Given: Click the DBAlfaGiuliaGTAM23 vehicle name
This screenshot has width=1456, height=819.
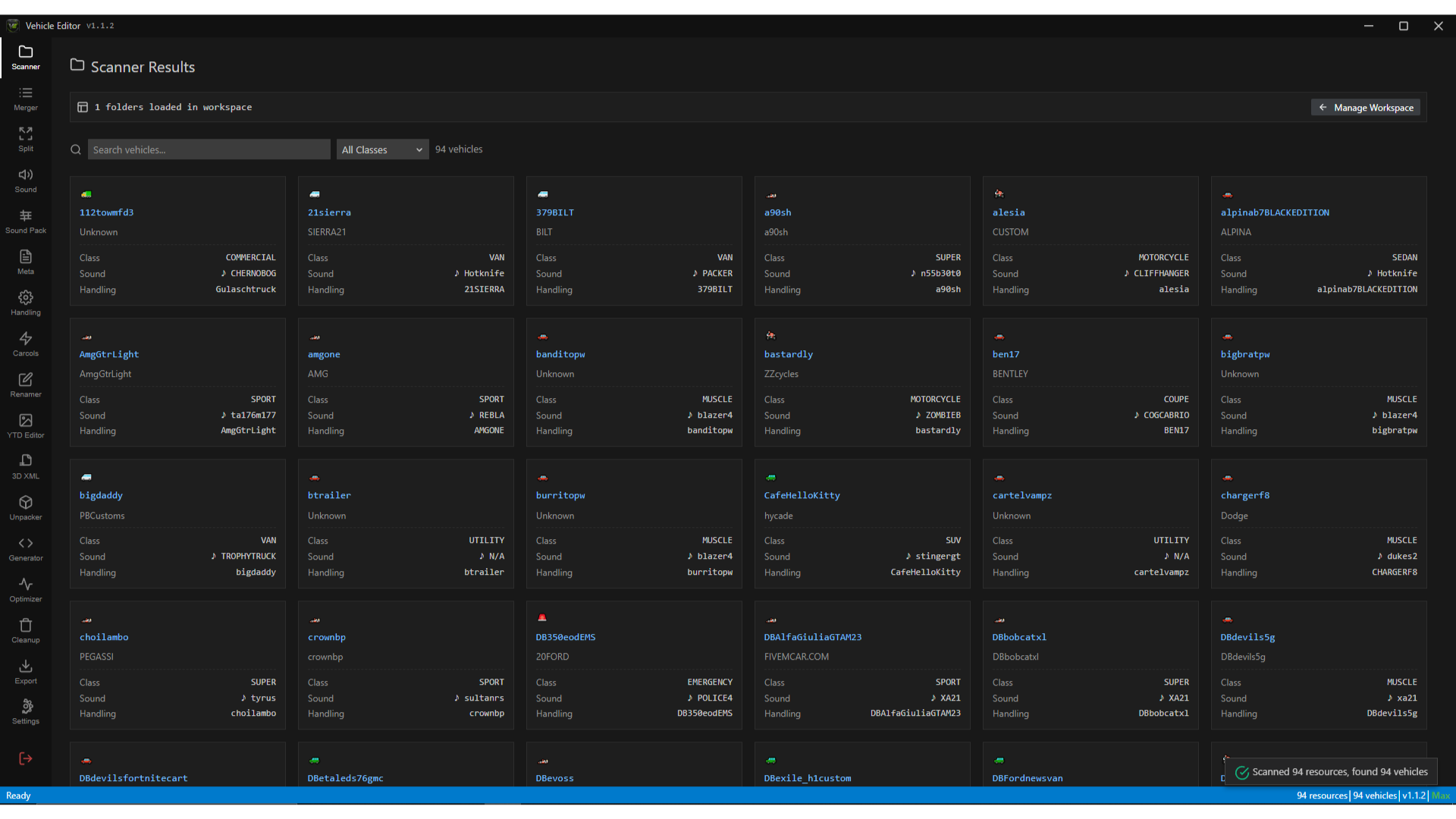Looking at the screenshot, I should (x=813, y=637).
